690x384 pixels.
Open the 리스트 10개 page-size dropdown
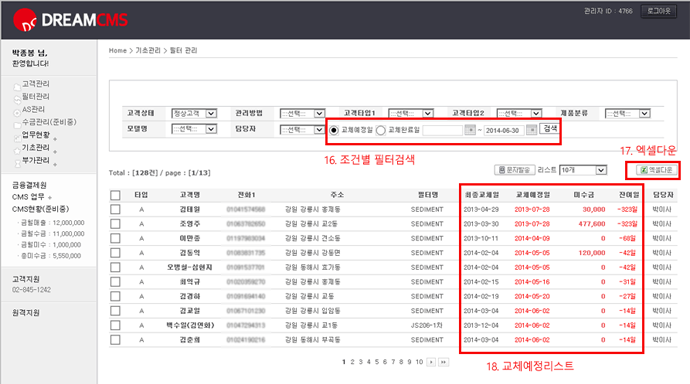tap(583, 170)
